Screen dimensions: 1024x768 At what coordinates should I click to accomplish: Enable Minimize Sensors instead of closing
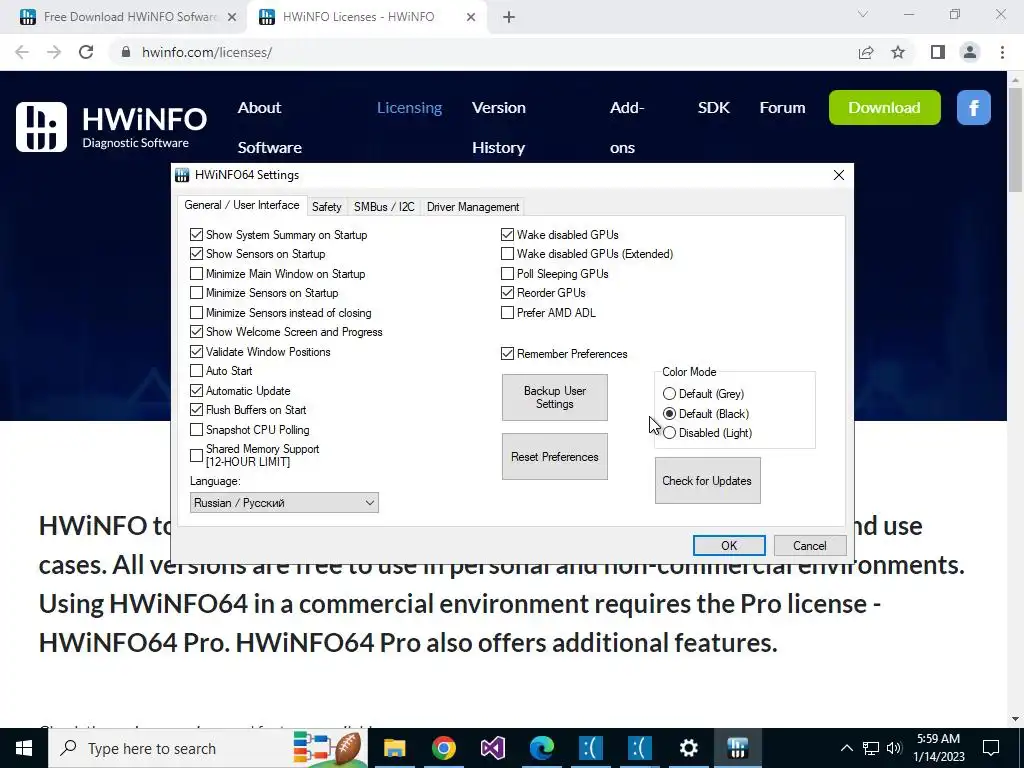tap(196, 313)
